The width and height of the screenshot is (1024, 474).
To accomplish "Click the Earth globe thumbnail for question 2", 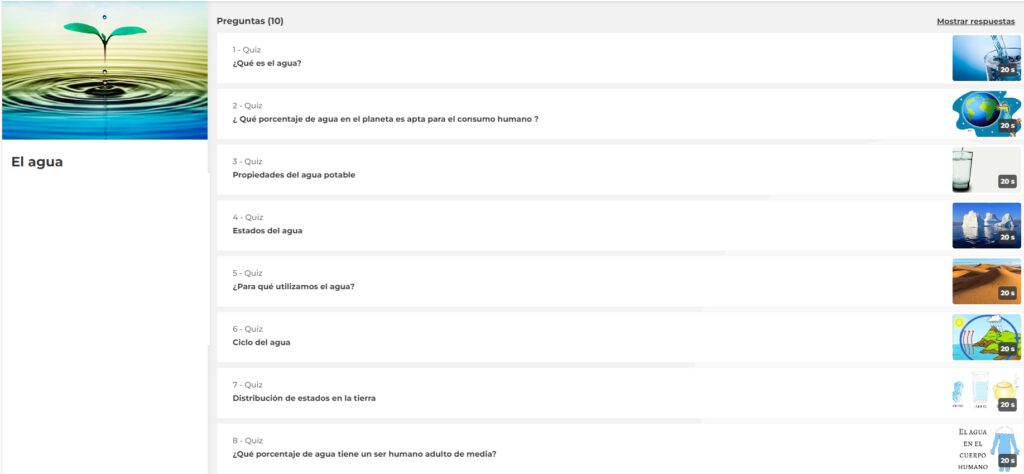I will (x=985, y=114).
